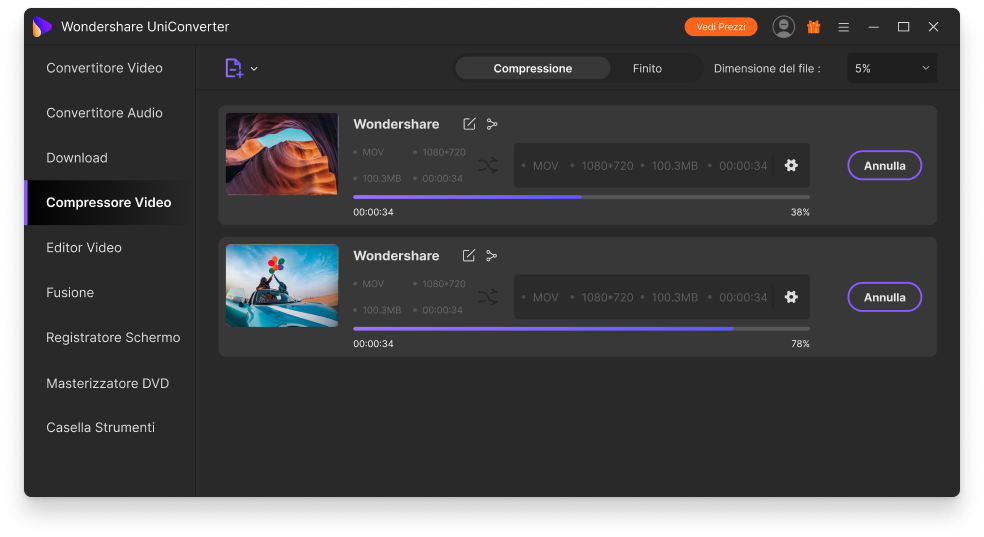Click the canyon video thumbnail
Screen dimensions: 984x537
(282, 154)
